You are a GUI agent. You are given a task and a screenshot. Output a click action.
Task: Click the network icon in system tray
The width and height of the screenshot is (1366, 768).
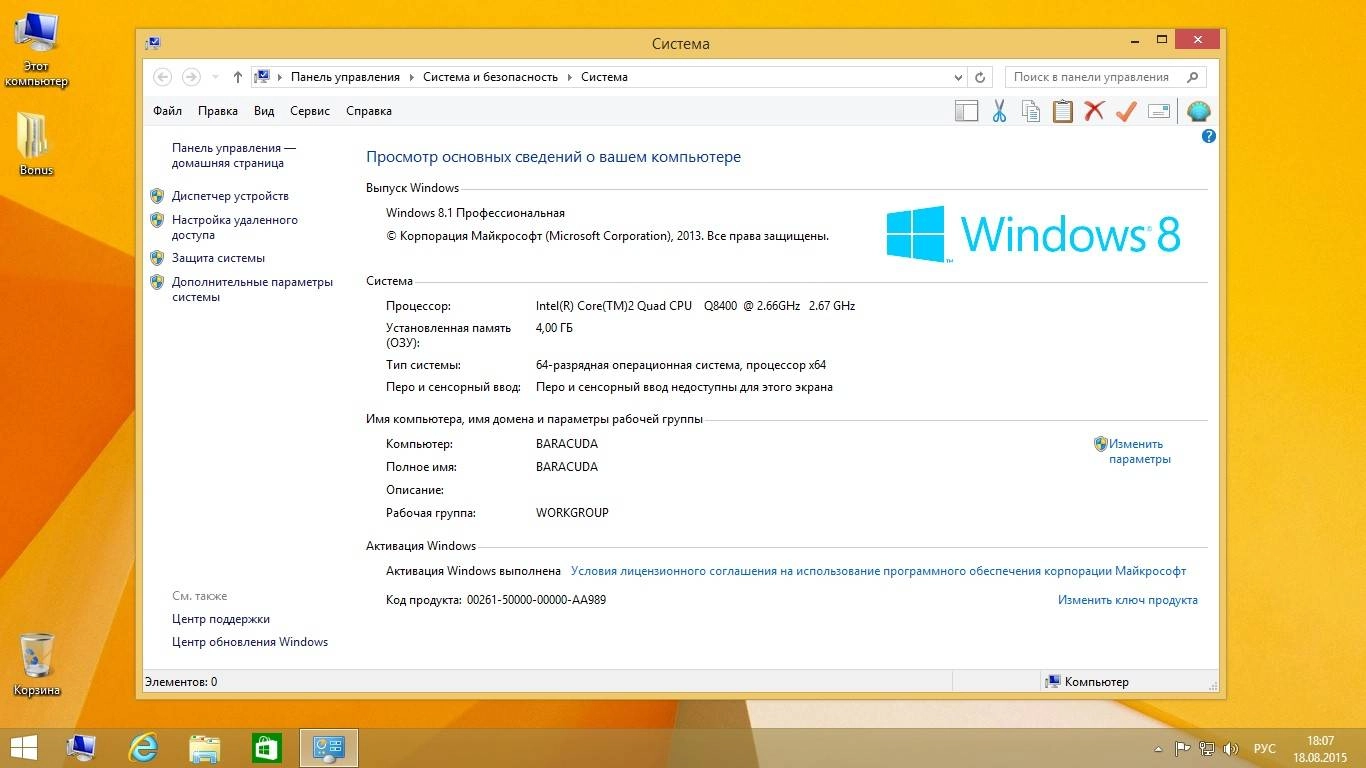click(1207, 748)
